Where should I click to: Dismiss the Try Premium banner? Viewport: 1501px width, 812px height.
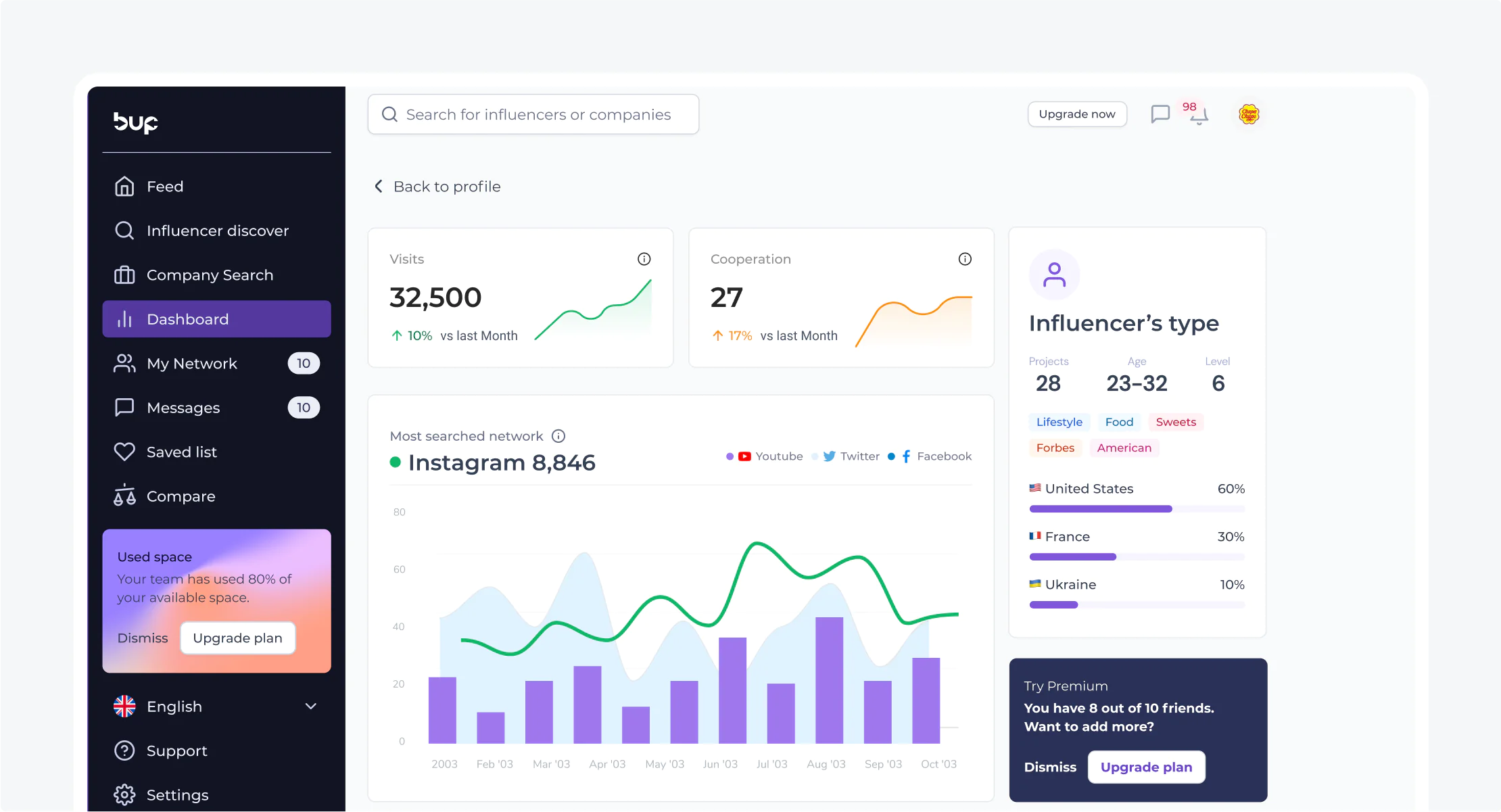[x=1050, y=767]
